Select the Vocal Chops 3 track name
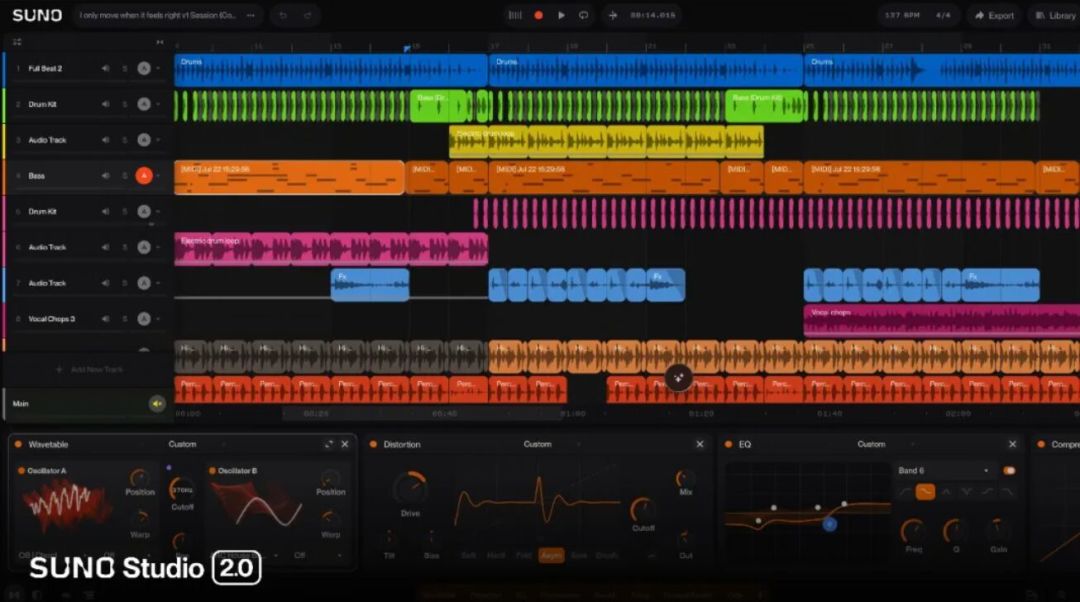Screen dimensions: 1080x602 coord(51,319)
